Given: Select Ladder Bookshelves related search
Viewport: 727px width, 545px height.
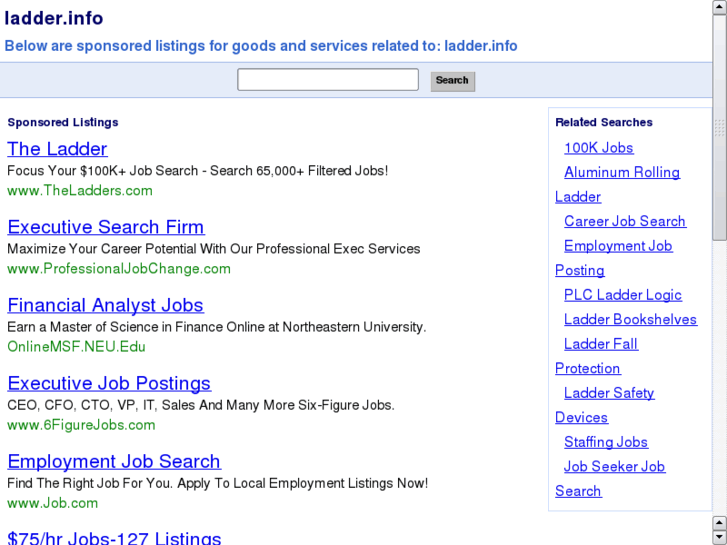Looking at the screenshot, I should click(x=630, y=320).
